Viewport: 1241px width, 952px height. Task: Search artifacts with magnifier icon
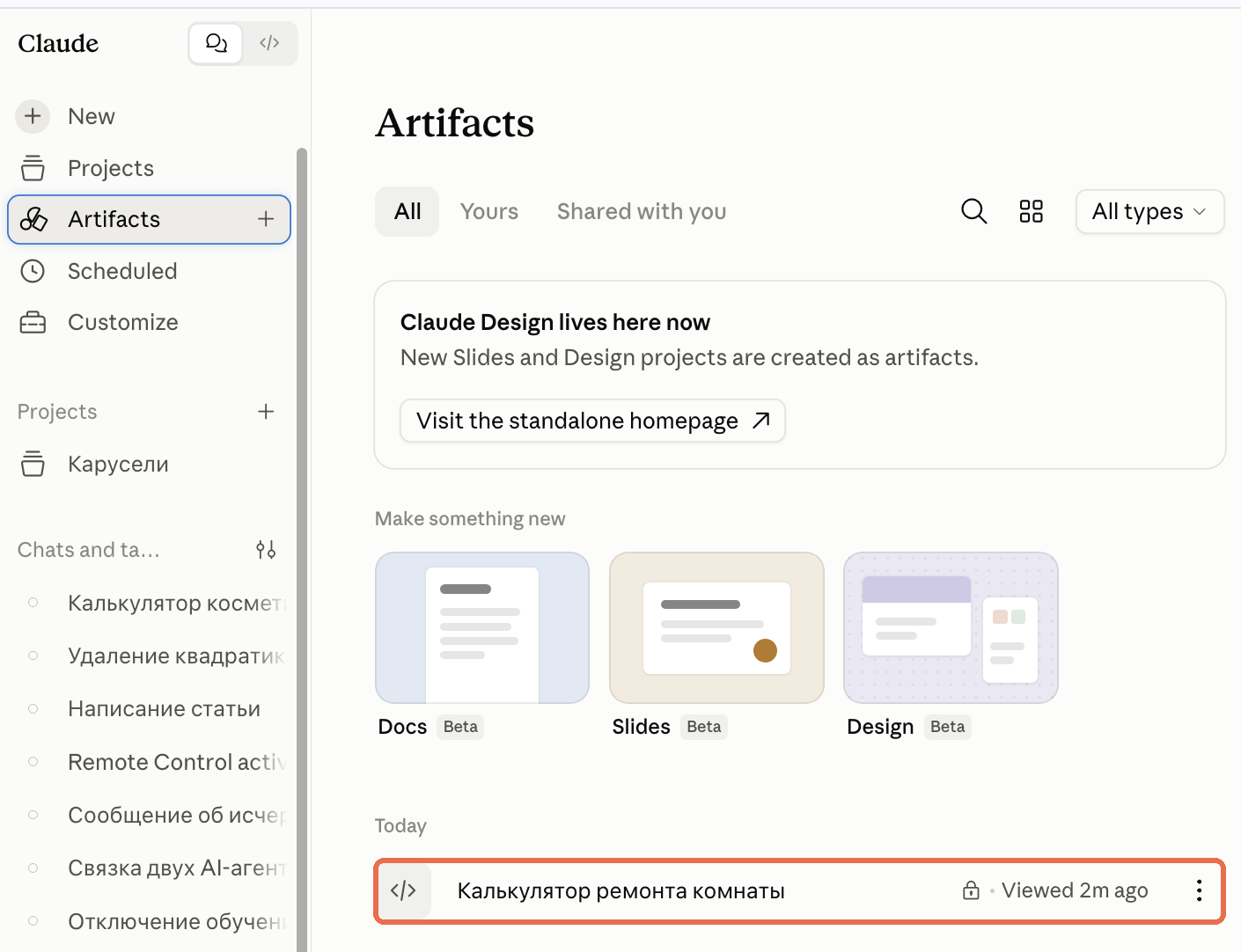(x=973, y=211)
